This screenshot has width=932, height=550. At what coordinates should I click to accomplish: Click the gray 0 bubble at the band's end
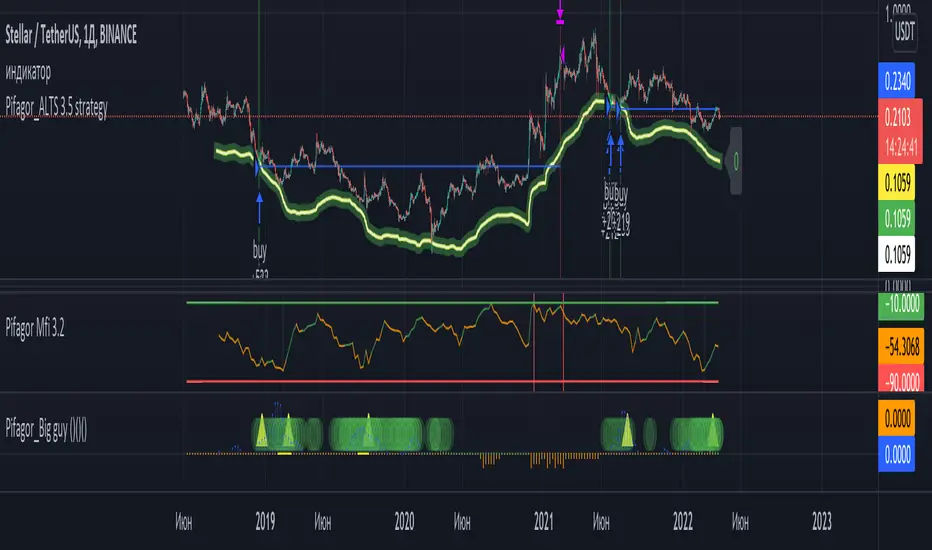pos(736,157)
